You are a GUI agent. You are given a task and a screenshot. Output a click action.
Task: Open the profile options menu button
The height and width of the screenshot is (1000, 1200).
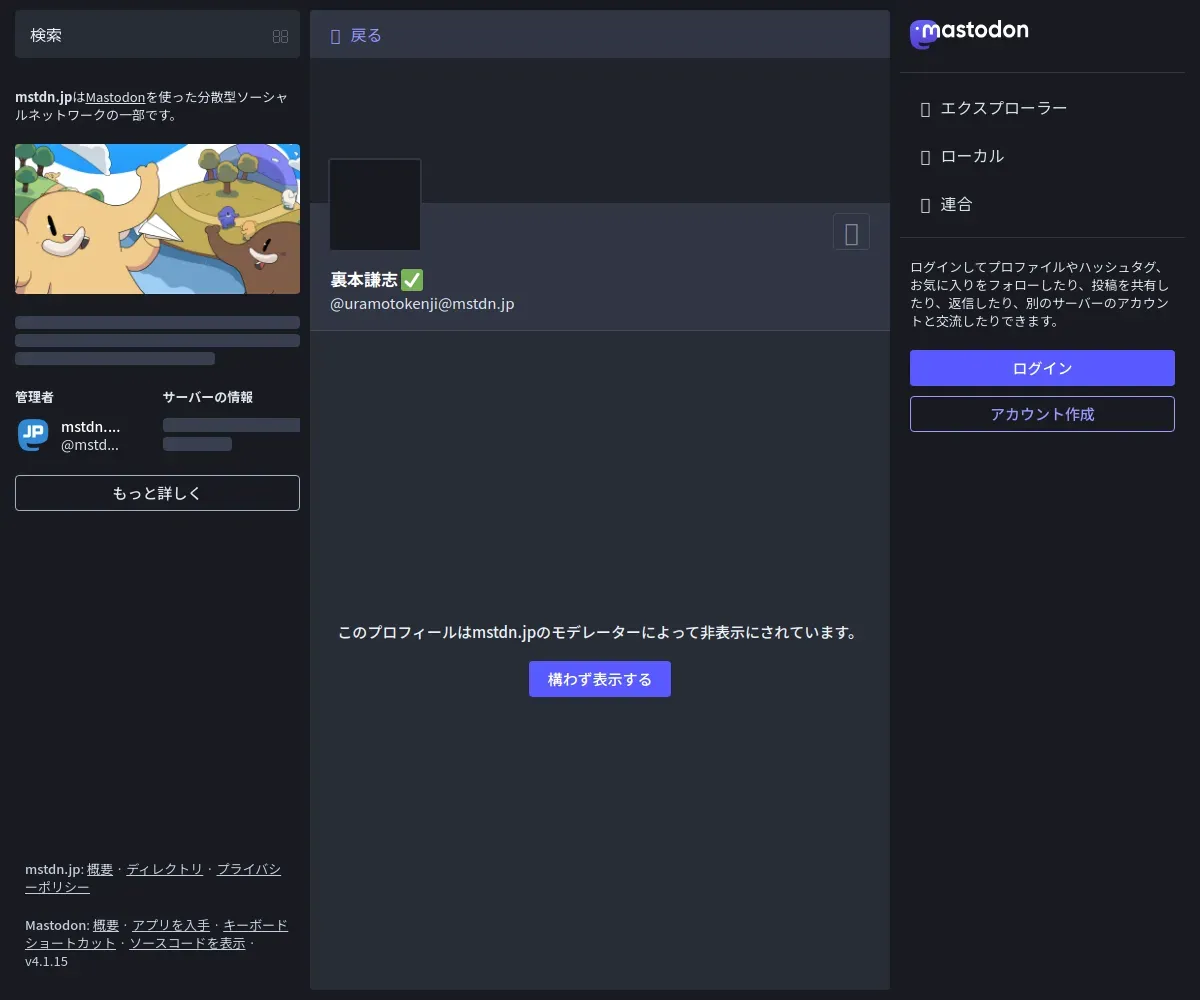(851, 232)
